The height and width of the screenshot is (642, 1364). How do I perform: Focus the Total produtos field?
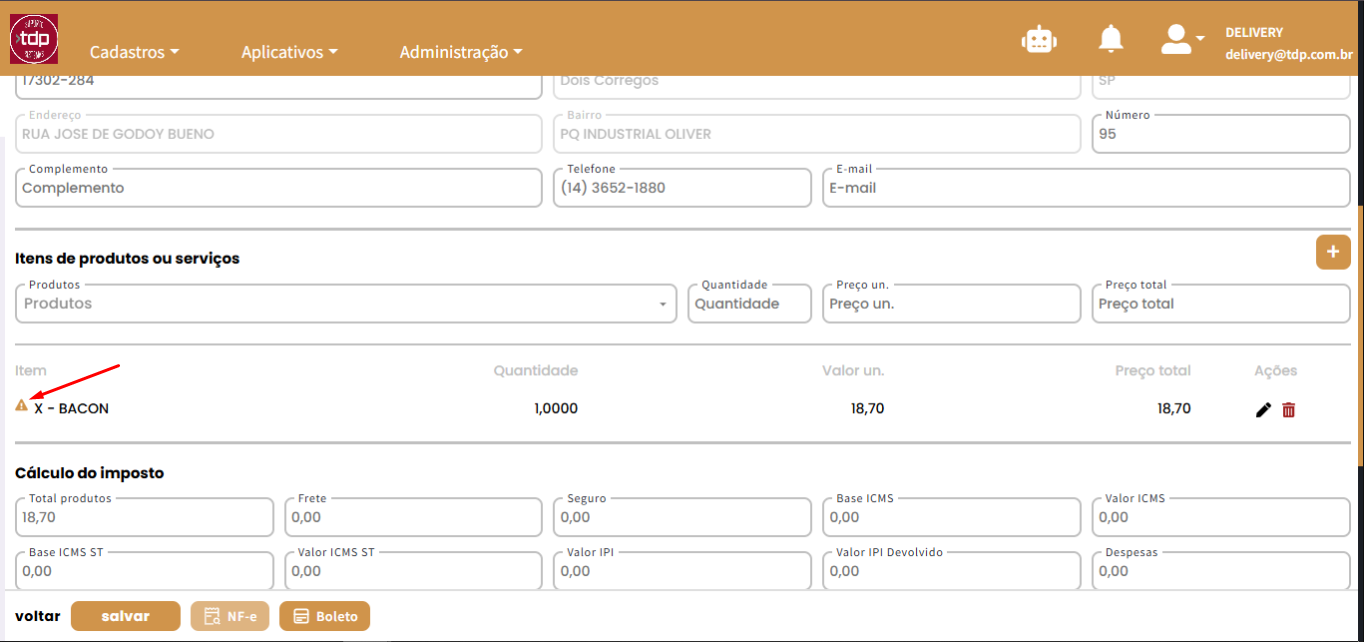pos(144,517)
